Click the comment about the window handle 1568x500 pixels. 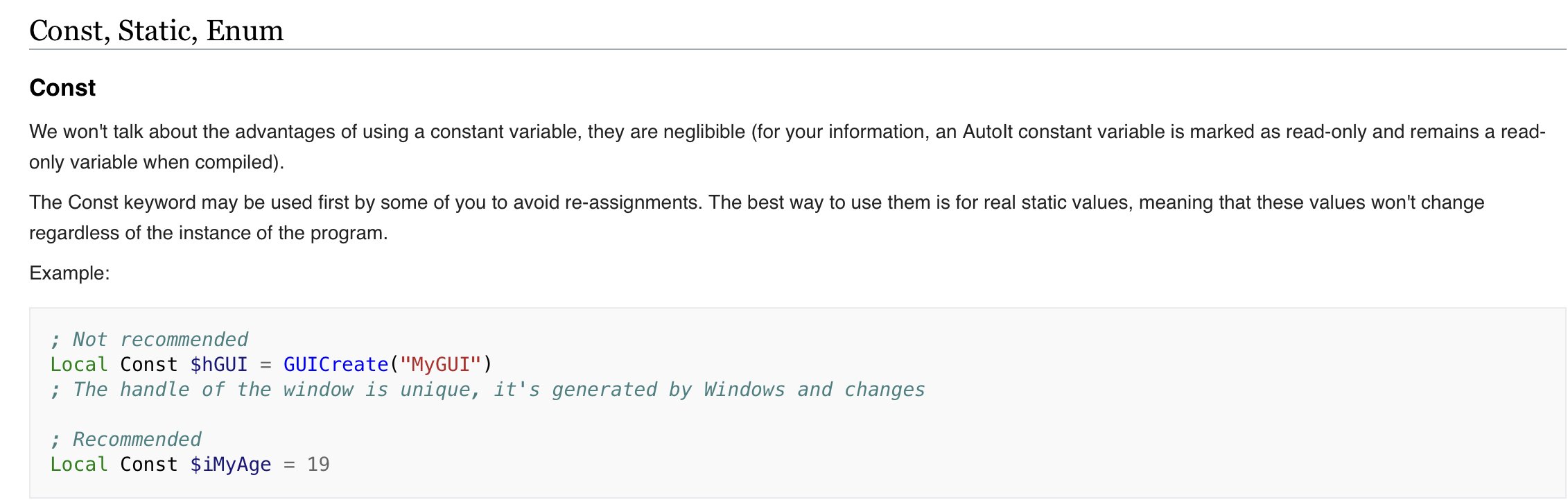(487, 390)
